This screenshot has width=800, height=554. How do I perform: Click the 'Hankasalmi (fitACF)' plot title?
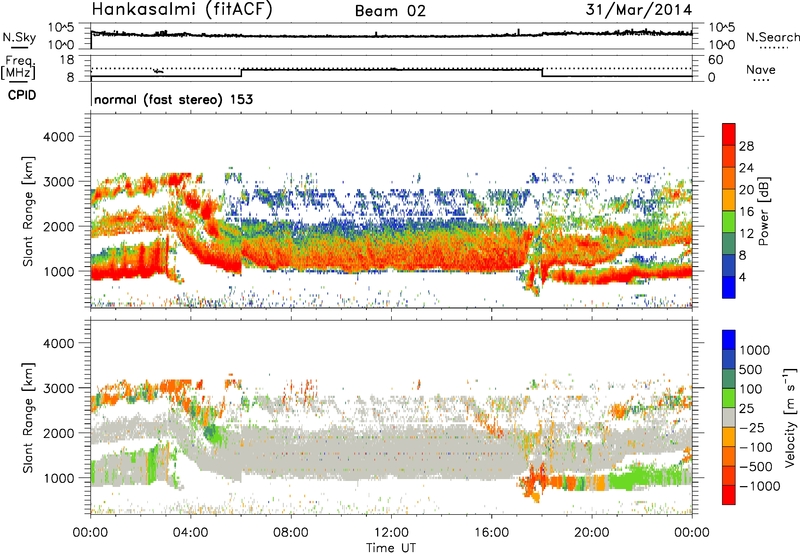coord(182,10)
